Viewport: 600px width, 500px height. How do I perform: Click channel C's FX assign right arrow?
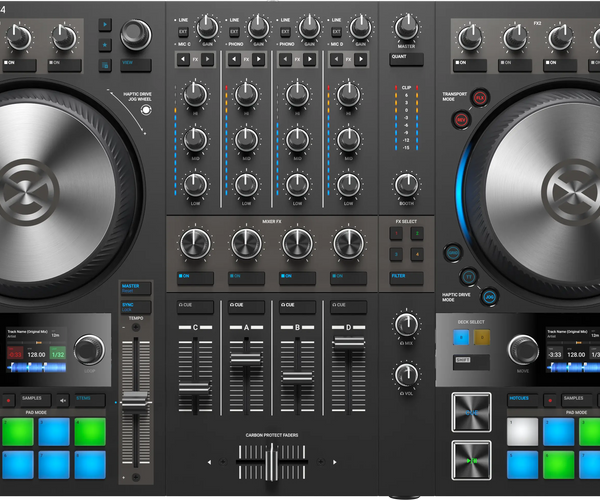pyautogui.click(x=207, y=59)
